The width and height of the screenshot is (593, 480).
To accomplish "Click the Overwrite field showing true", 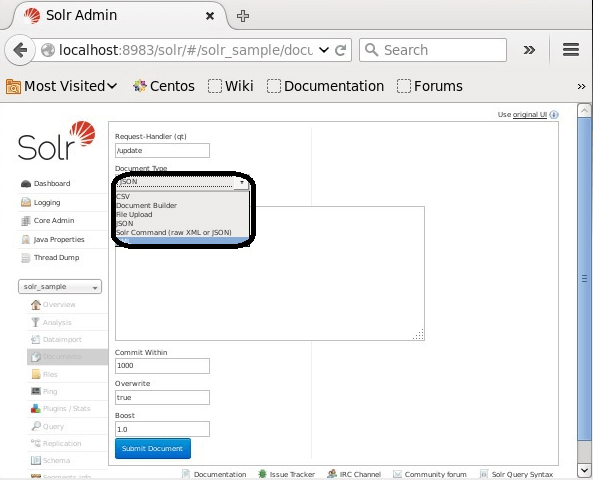I will pos(162,398).
